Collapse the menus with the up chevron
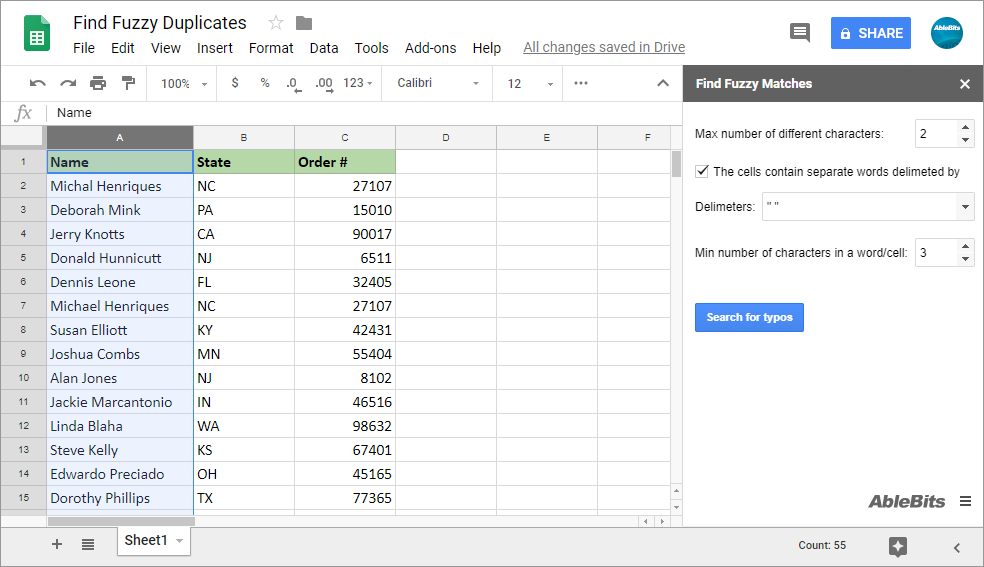This screenshot has height=567, width=984. (x=663, y=83)
